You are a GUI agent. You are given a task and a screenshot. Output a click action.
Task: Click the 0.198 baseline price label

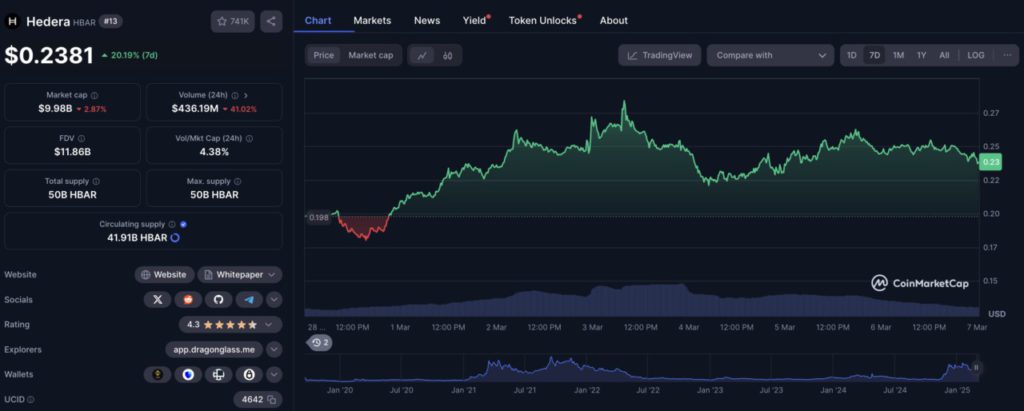tap(318, 218)
